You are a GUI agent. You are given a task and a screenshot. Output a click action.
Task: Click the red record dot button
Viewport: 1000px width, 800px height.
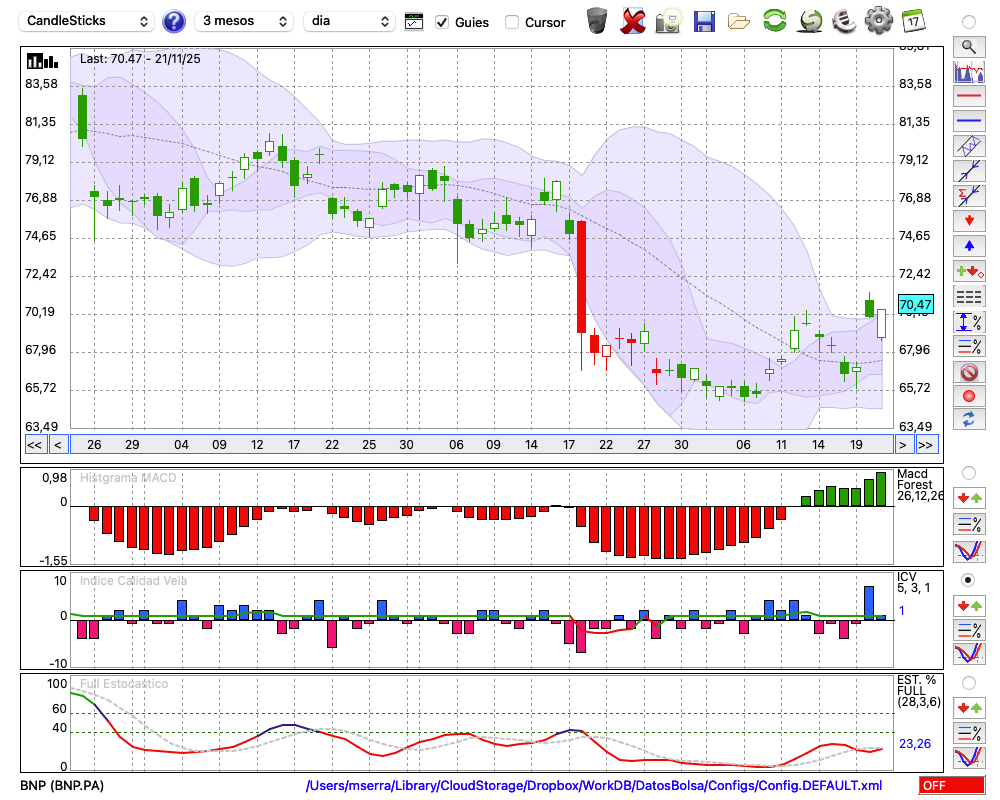tap(969, 396)
